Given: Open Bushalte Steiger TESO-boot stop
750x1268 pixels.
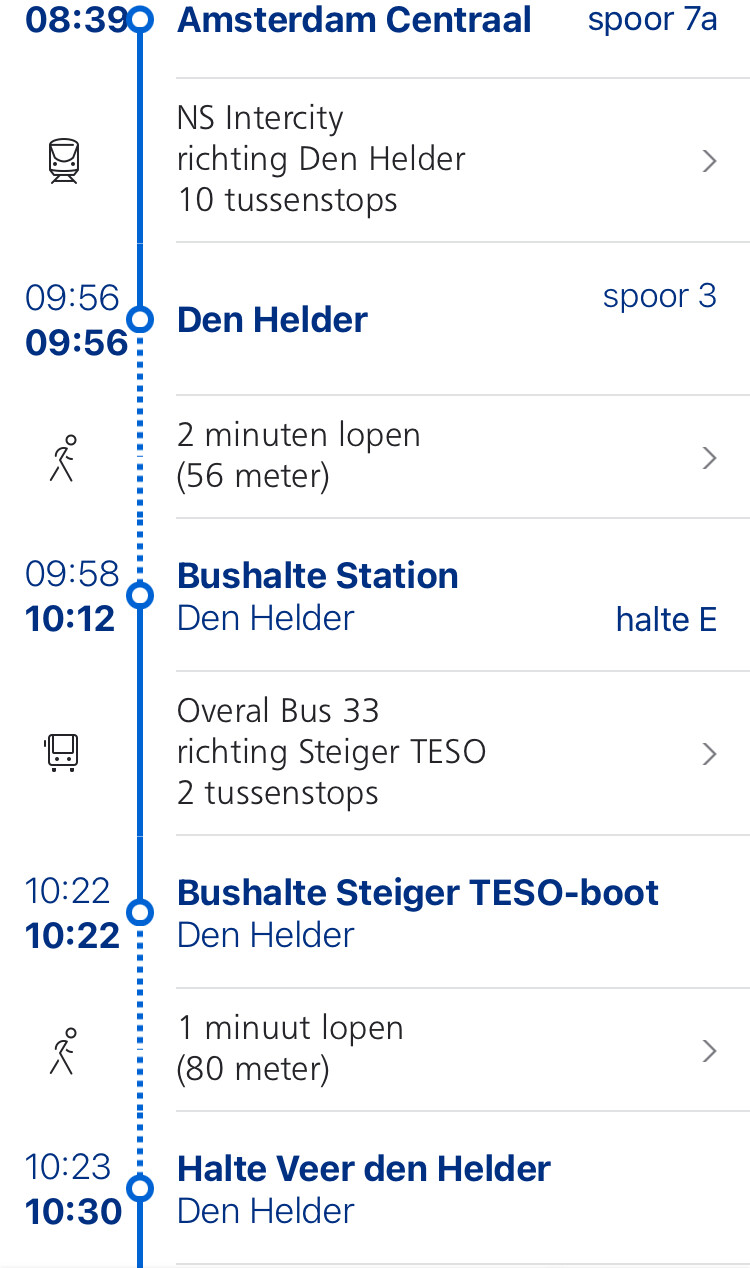Looking at the screenshot, I should click(418, 892).
